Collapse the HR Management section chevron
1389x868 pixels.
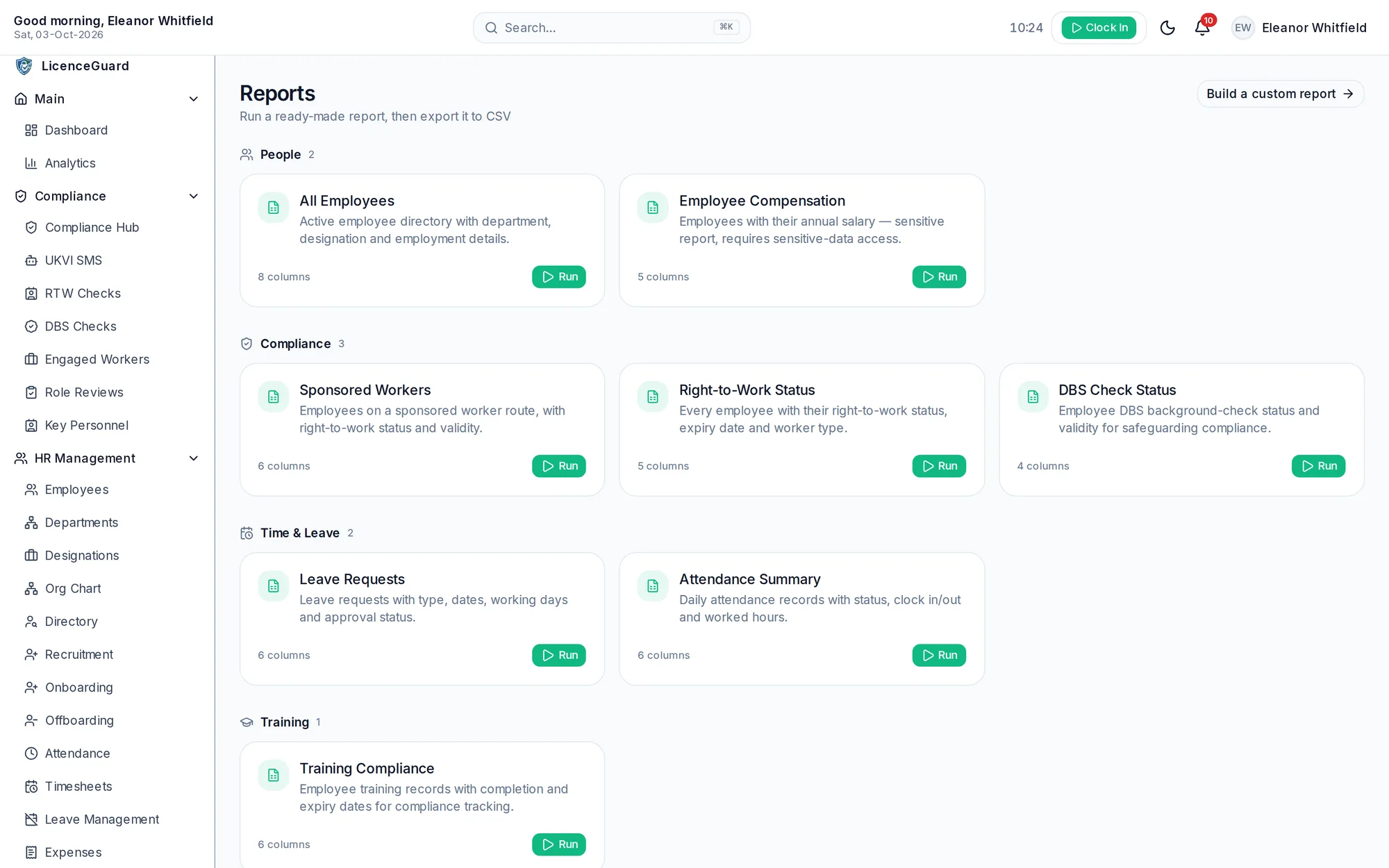click(194, 458)
